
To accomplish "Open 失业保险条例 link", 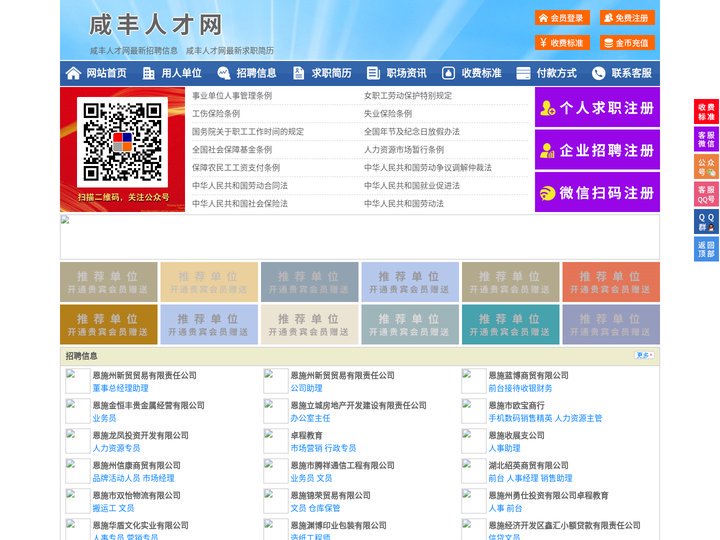I will coord(388,113).
